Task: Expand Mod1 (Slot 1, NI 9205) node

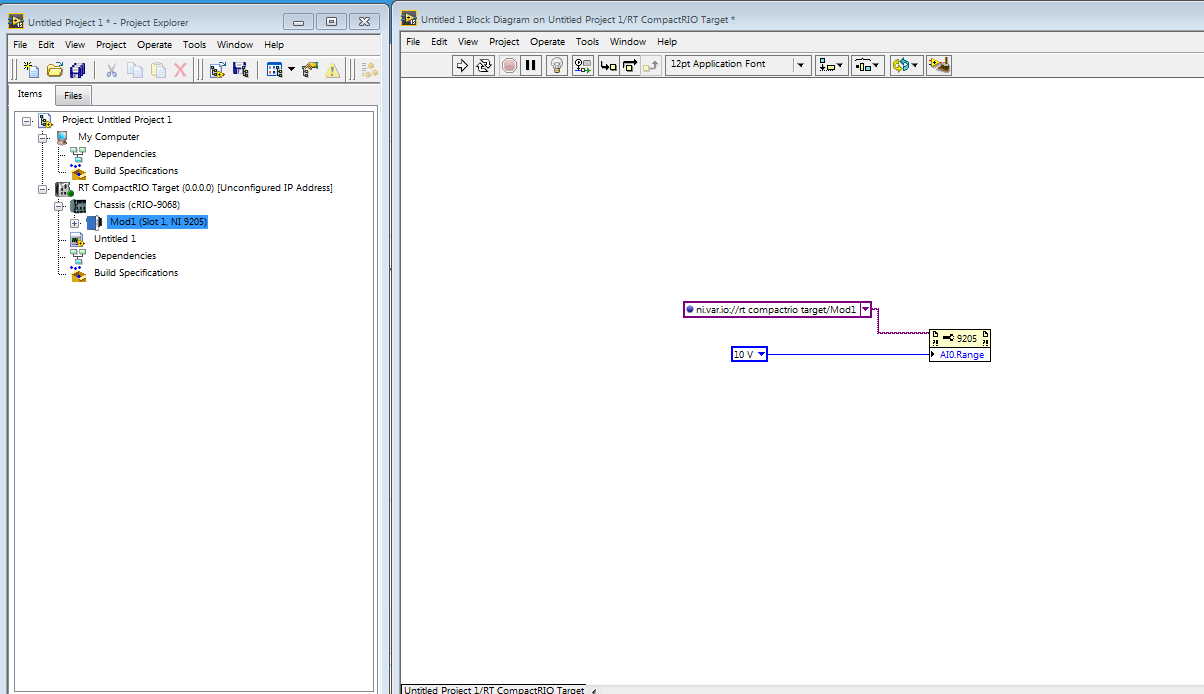Action: pyautogui.click(x=74, y=222)
